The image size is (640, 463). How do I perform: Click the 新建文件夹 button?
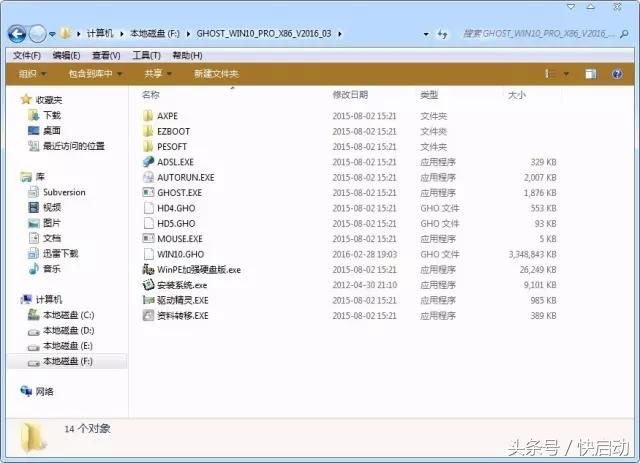216,74
